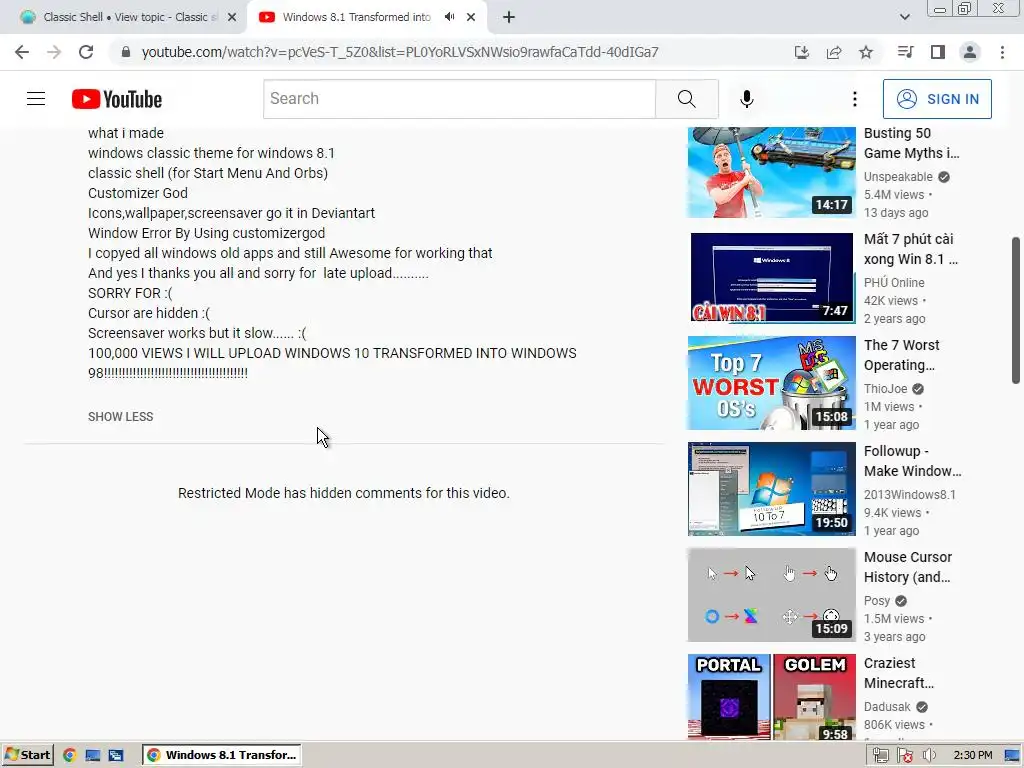The height and width of the screenshot is (768, 1024).
Task: Open Chrome three-dot menu
Action: coord(1002,52)
